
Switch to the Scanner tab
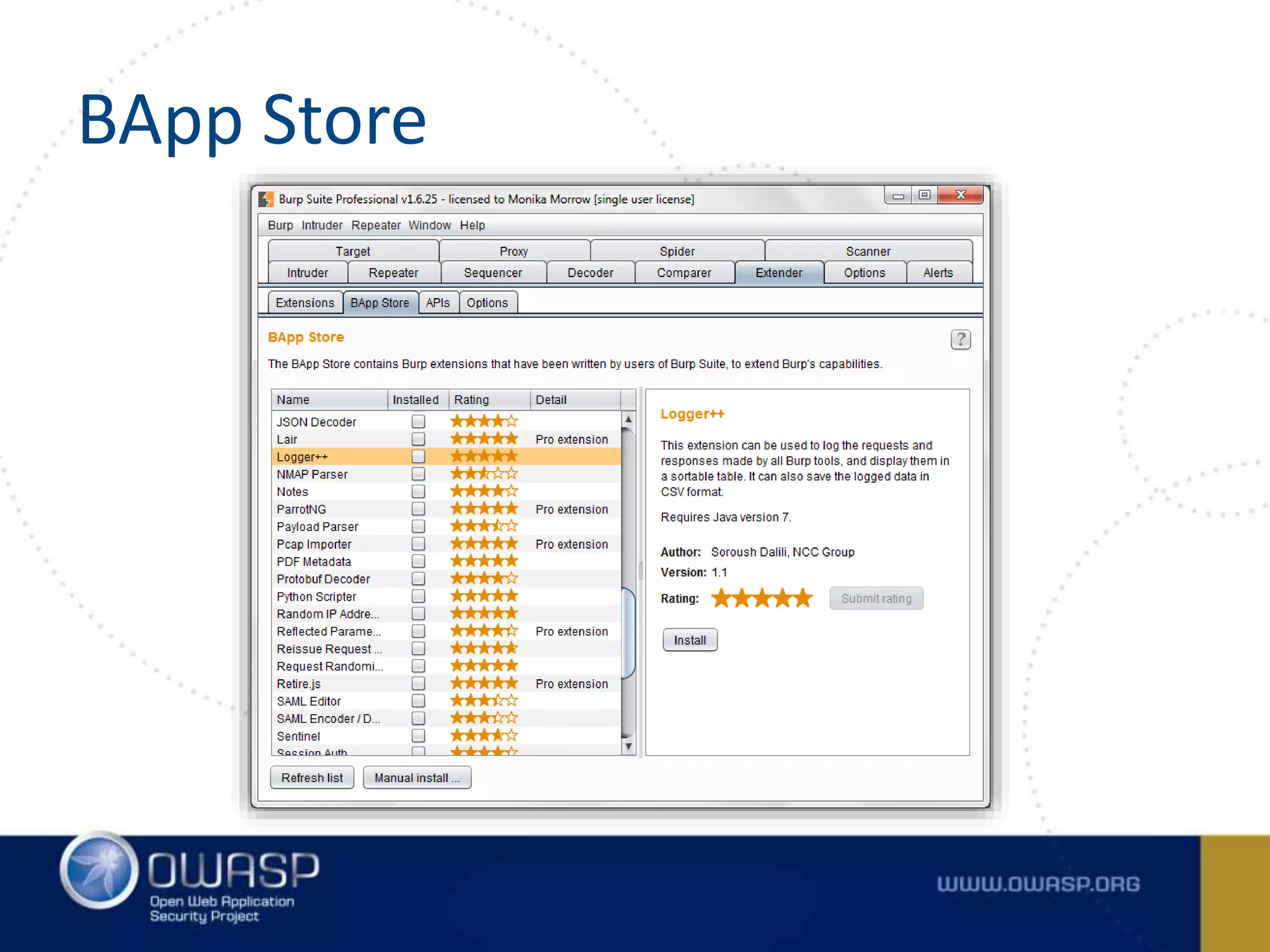click(x=868, y=251)
